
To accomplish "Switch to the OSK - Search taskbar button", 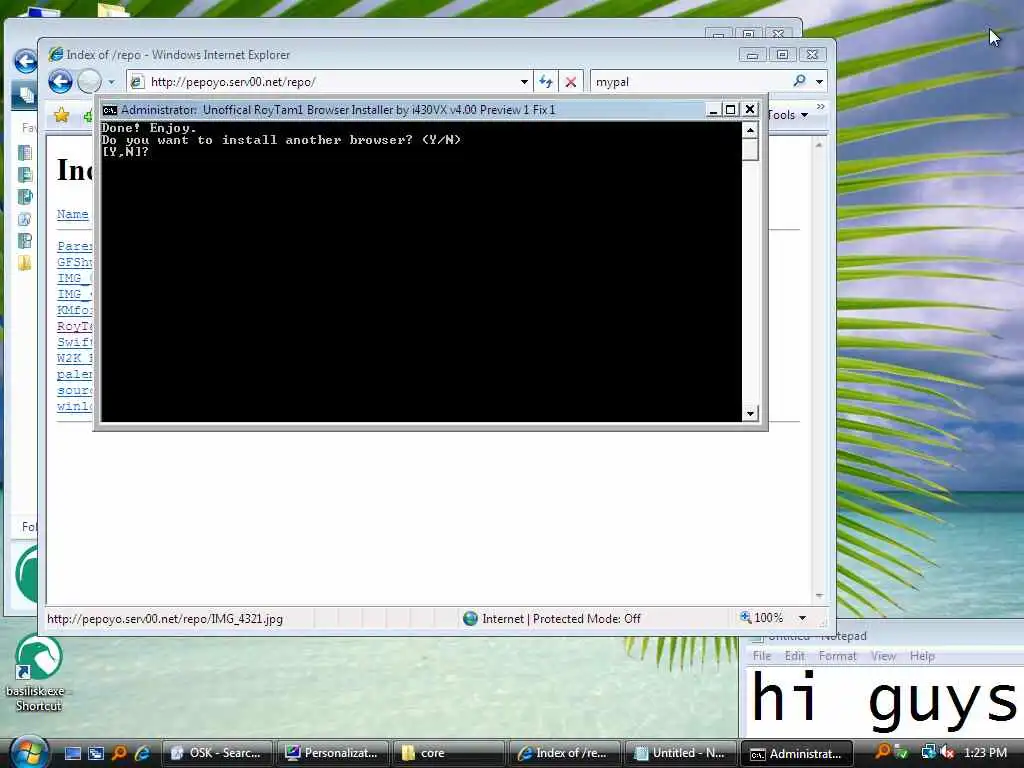I will pos(217,753).
